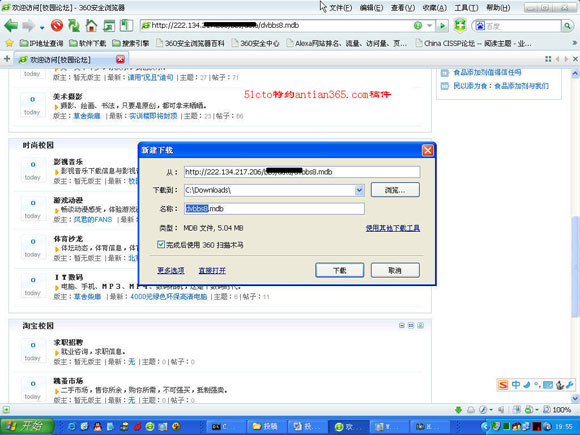Refresh the page via the green refresh icon

tap(74, 26)
